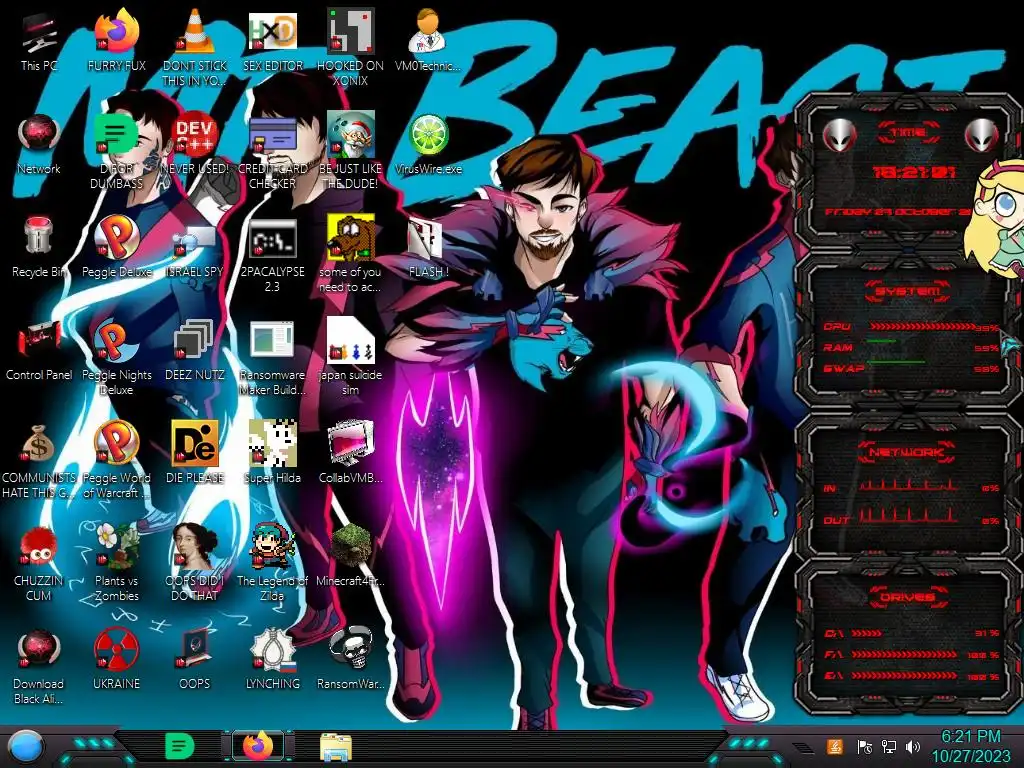Image resolution: width=1024 pixels, height=768 pixels.
Task: Click the DRIVES widget header
Action: point(908,597)
